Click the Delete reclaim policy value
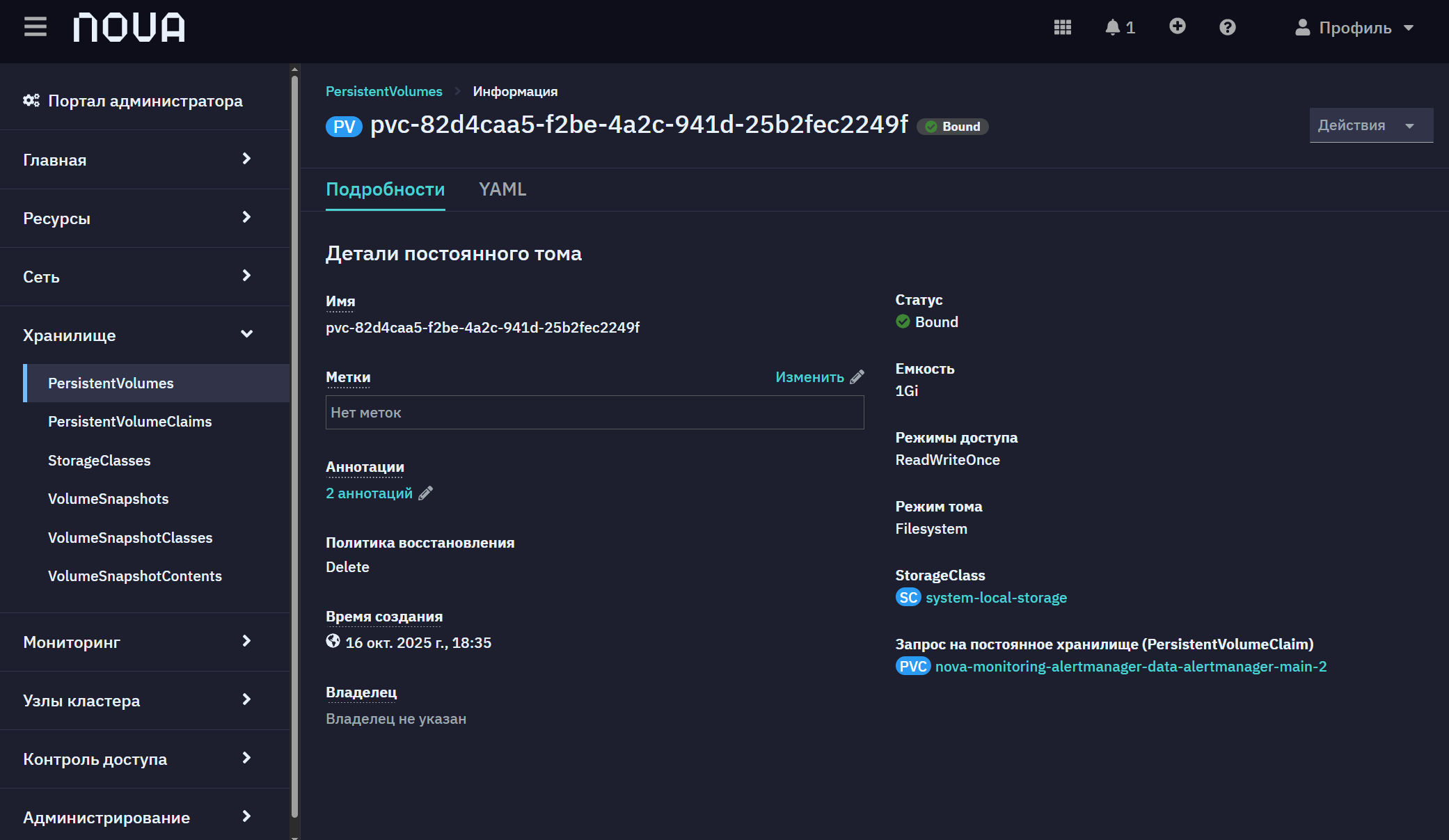The width and height of the screenshot is (1449, 840). pos(347,566)
